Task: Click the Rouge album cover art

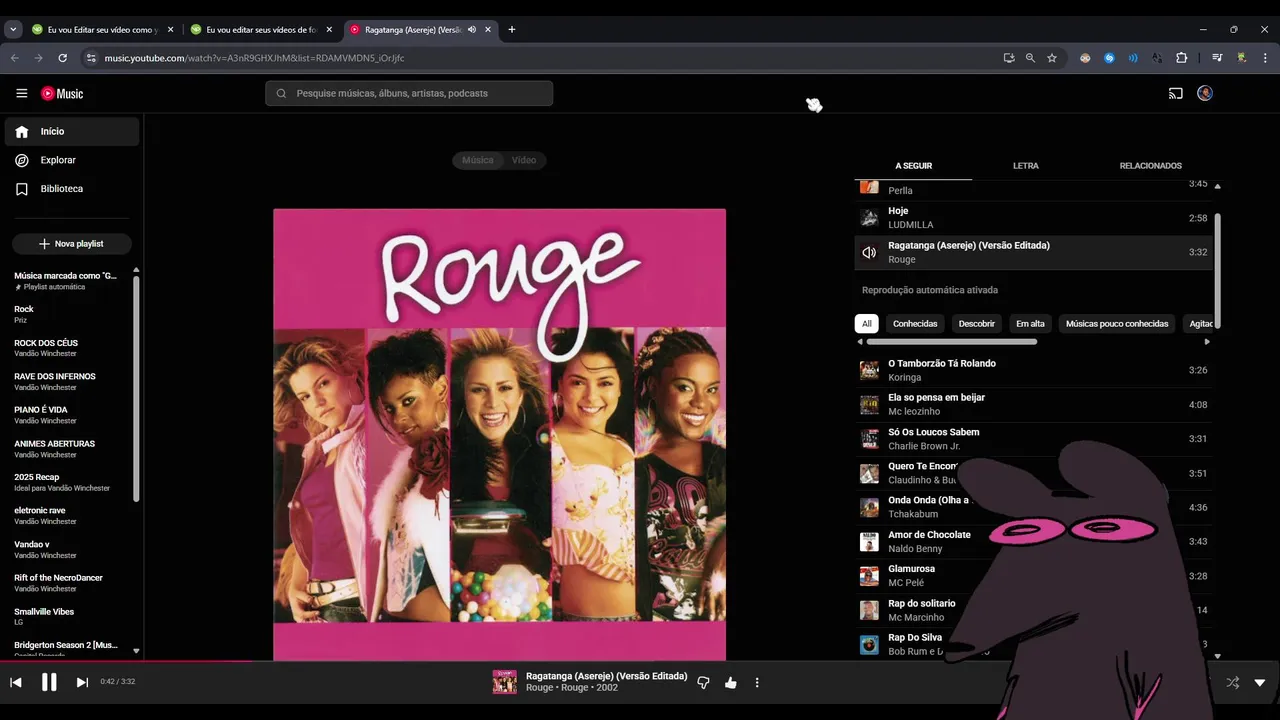Action: 500,434
